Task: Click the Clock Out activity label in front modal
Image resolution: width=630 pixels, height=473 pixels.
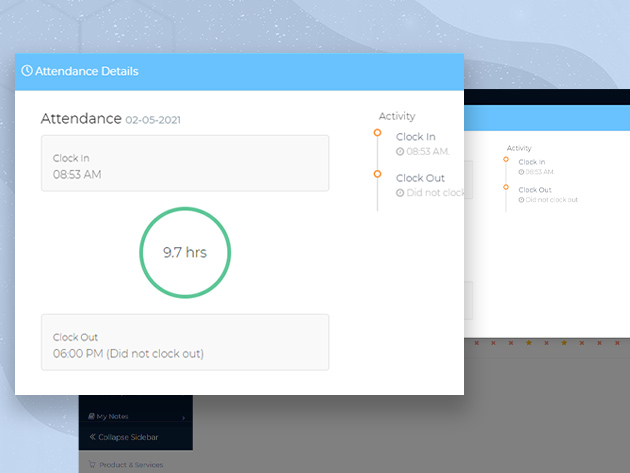Action: pos(420,178)
